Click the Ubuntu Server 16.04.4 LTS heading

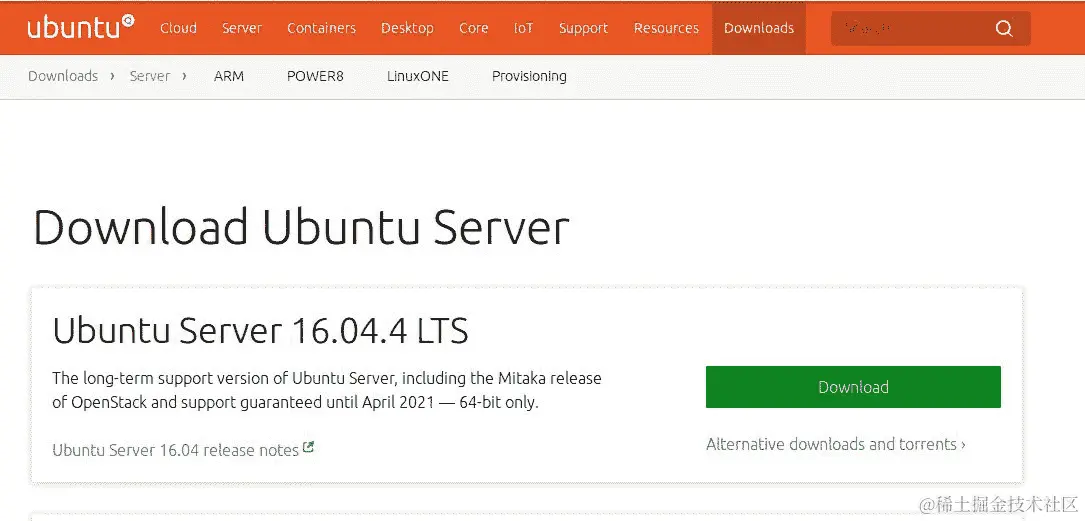[x=260, y=331]
